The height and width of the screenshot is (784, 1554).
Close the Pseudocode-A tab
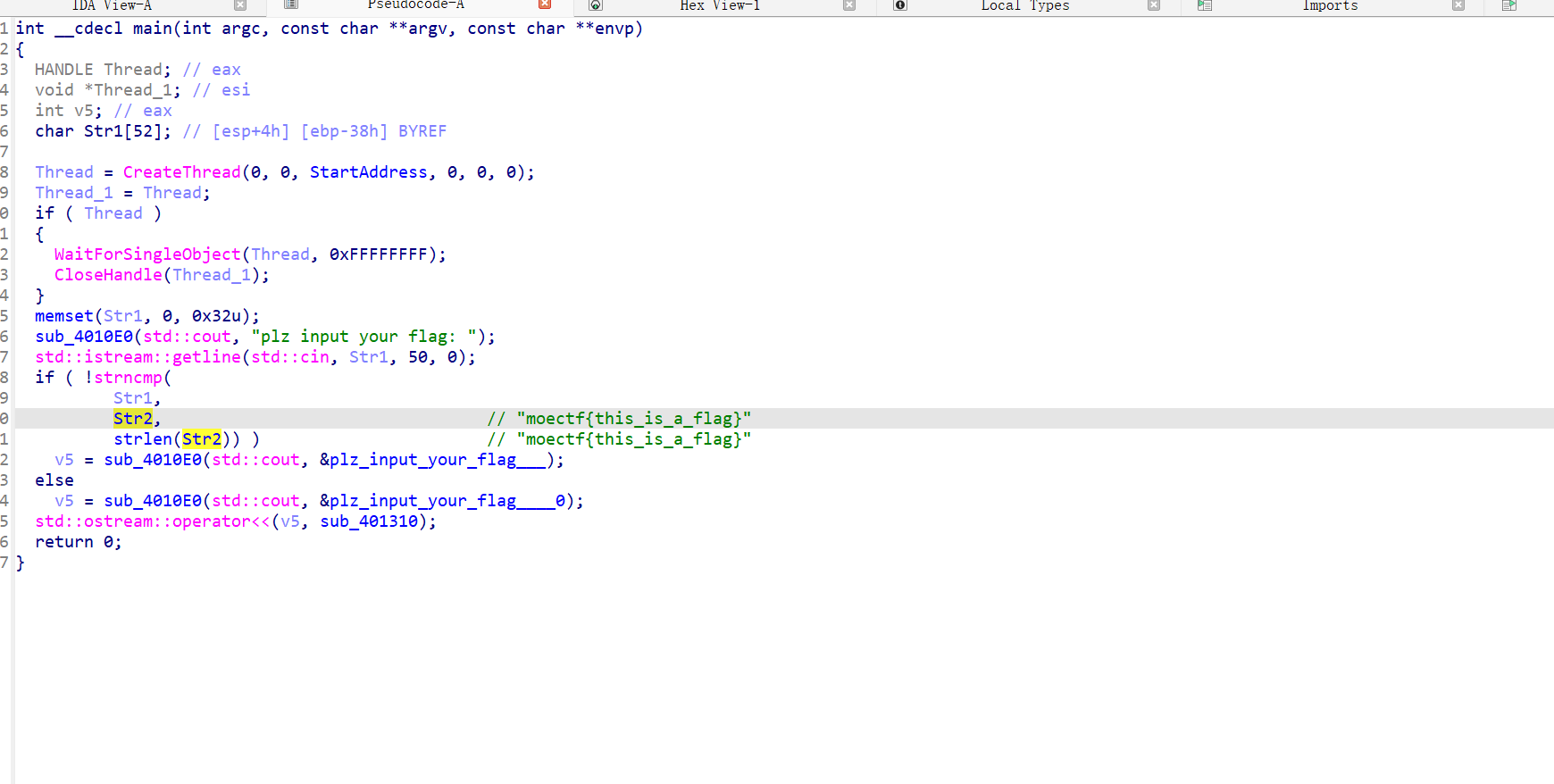click(x=545, y=5)
